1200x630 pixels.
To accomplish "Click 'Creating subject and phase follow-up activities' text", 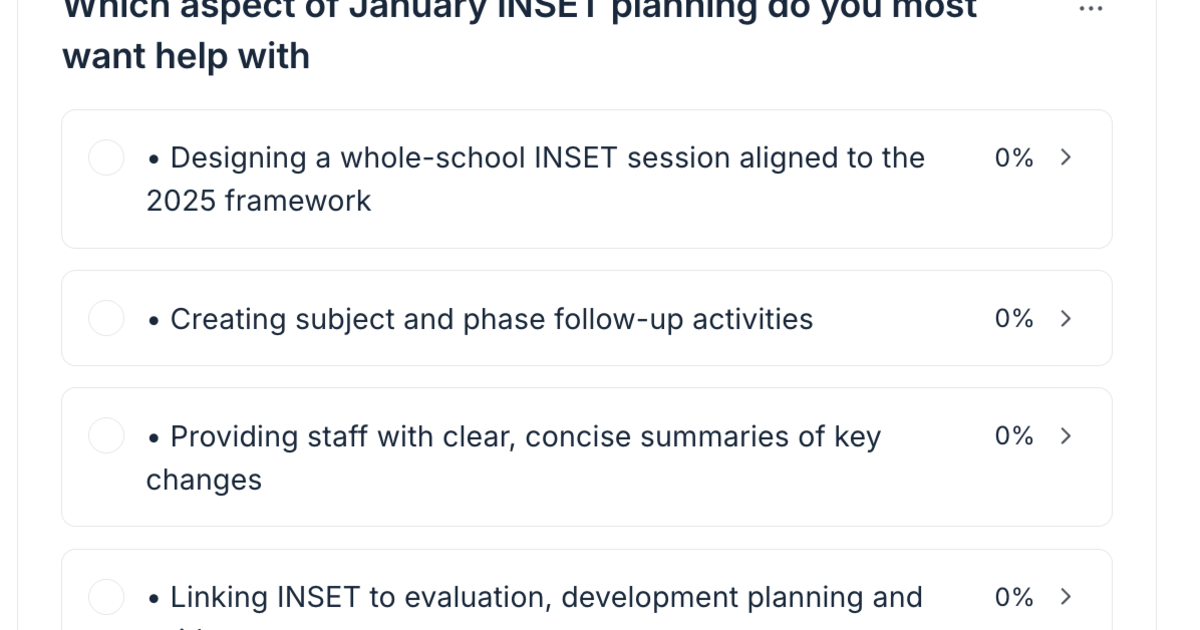I will (491, 320).
